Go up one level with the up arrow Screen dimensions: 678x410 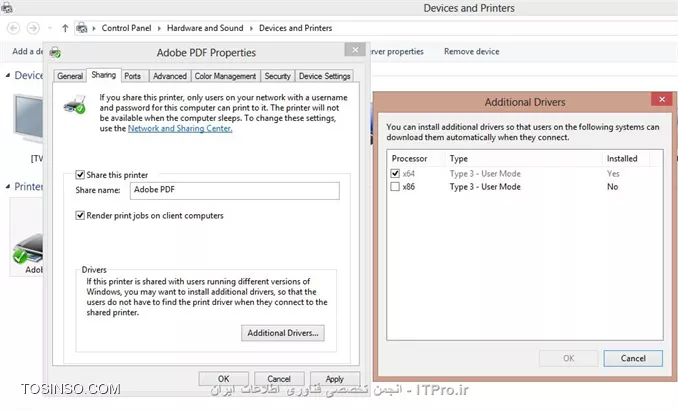click(x=65, y=28)
